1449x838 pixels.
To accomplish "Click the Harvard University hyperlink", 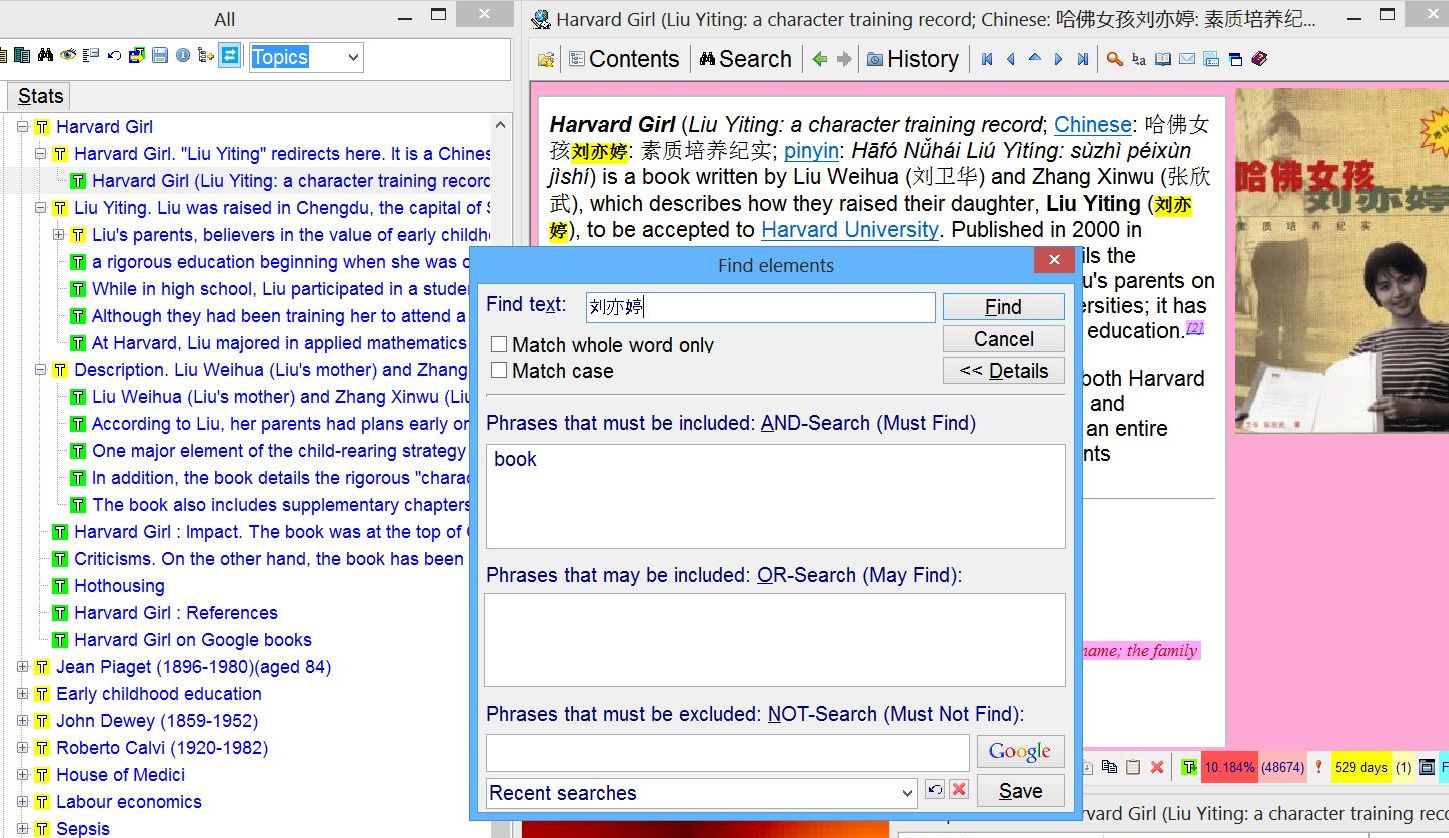I will [x=849, y=229].
